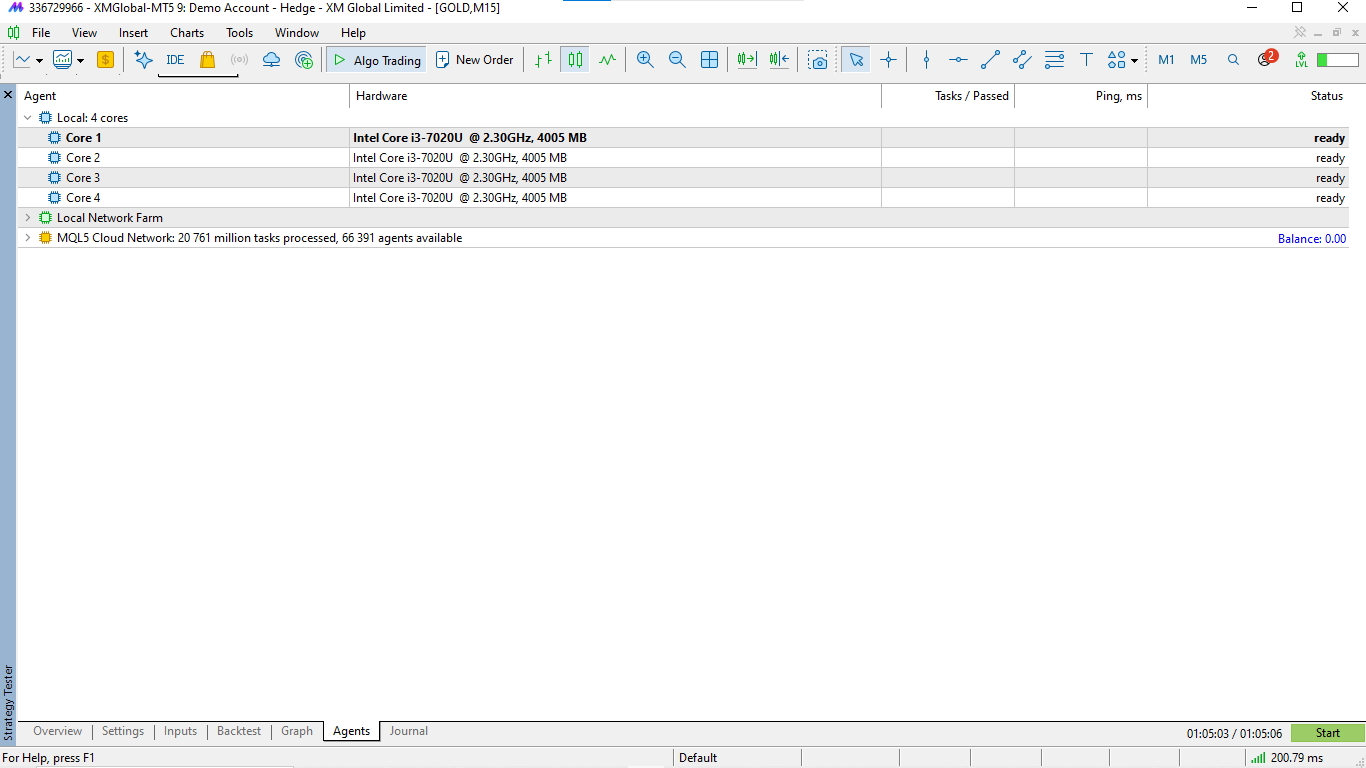Open the Window menu
Screen dimensions: 1366x768
coord(297,33)
